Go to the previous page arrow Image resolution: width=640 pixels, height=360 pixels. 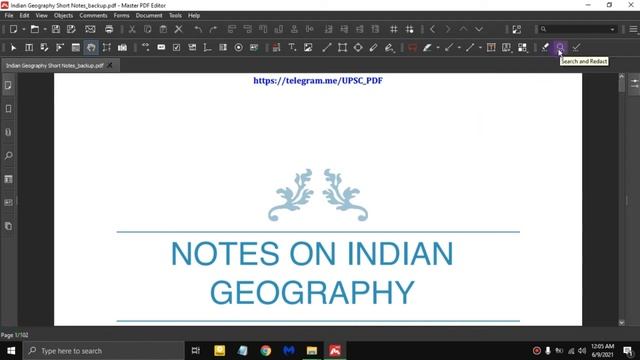tap(463, 29)
